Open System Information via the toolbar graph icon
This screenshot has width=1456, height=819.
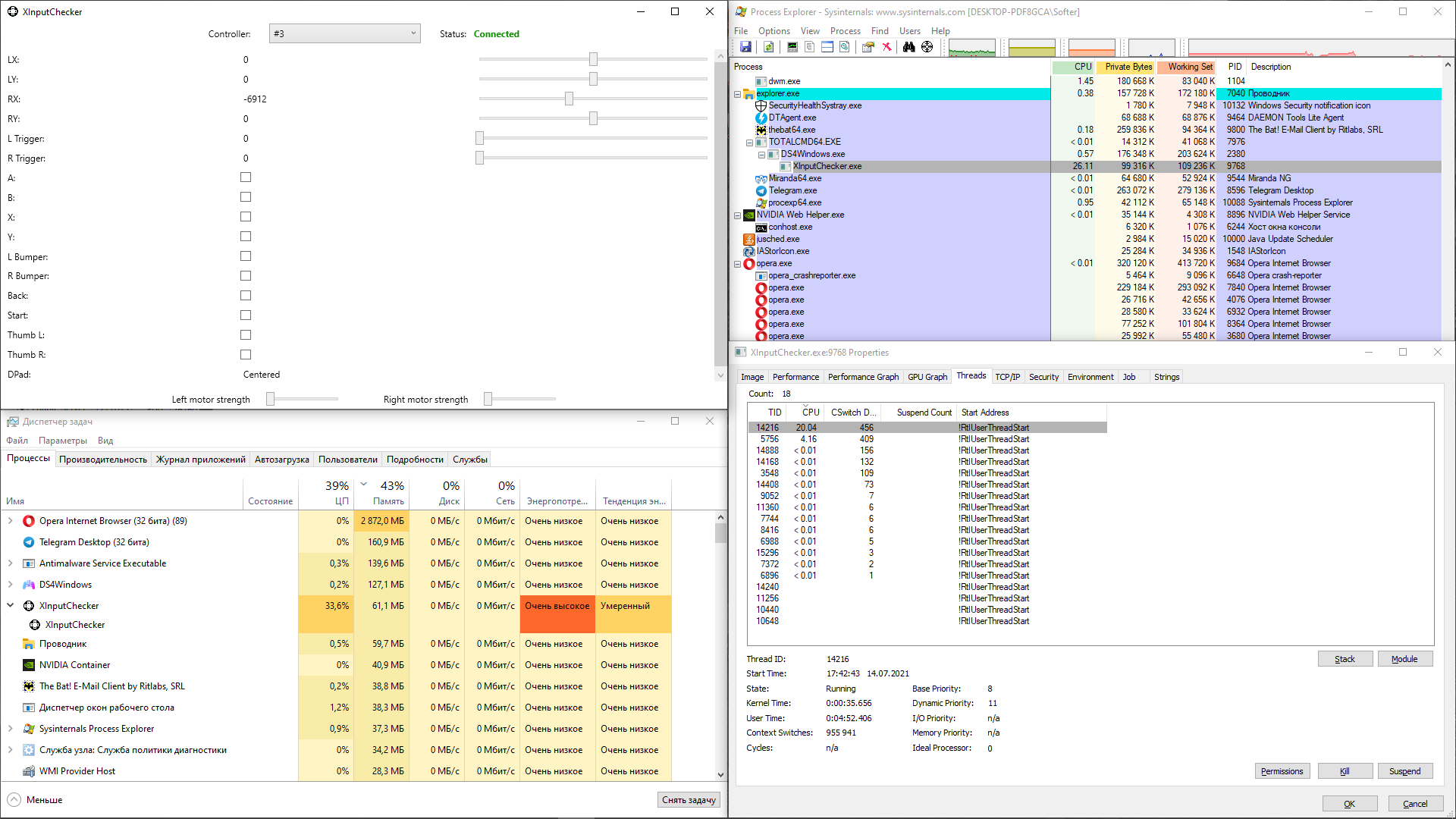tap(792, 47)
